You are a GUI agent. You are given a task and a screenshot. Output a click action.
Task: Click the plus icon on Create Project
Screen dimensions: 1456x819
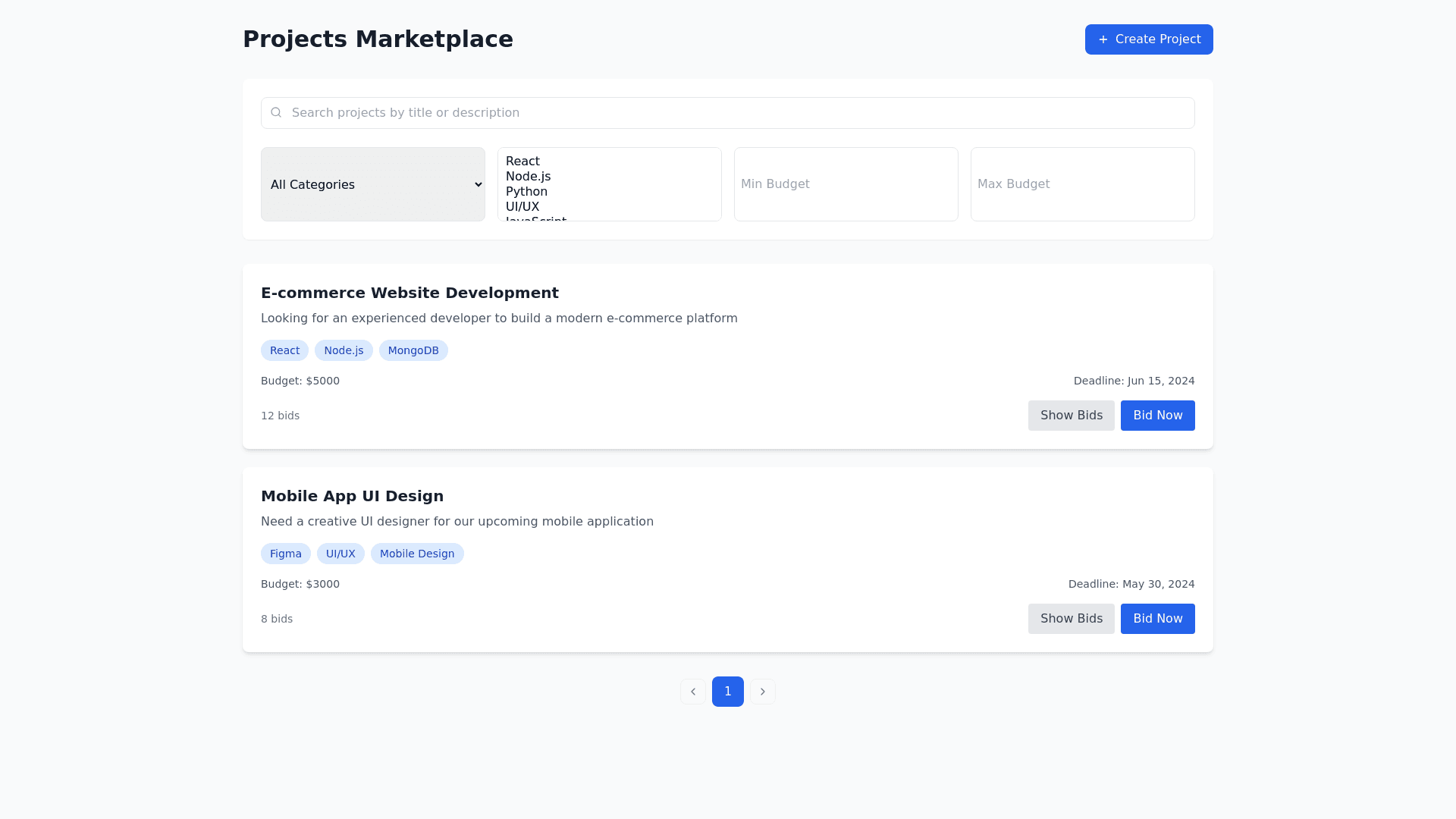coord(1103,39)
